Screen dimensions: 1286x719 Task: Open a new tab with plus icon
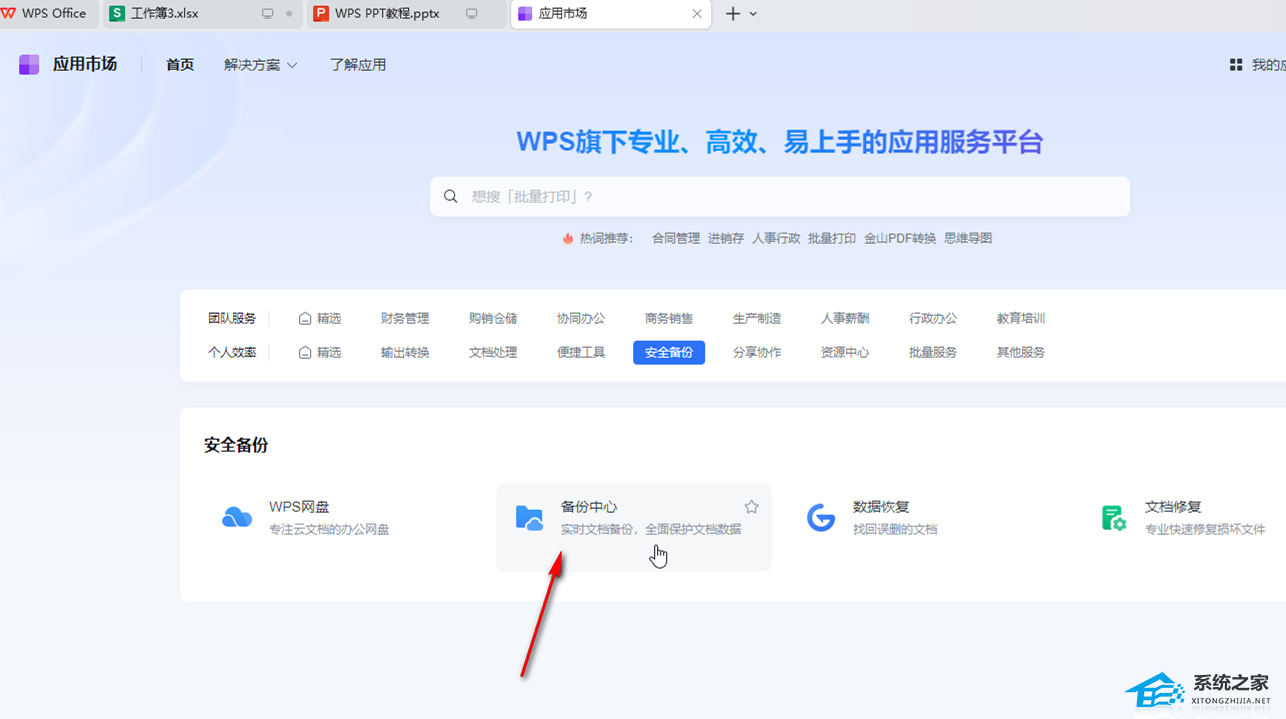733,14
